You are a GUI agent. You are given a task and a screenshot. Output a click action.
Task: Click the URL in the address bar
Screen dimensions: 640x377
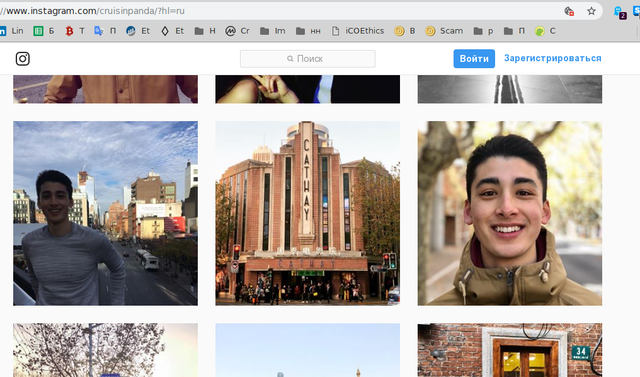[x=92, y=11]
